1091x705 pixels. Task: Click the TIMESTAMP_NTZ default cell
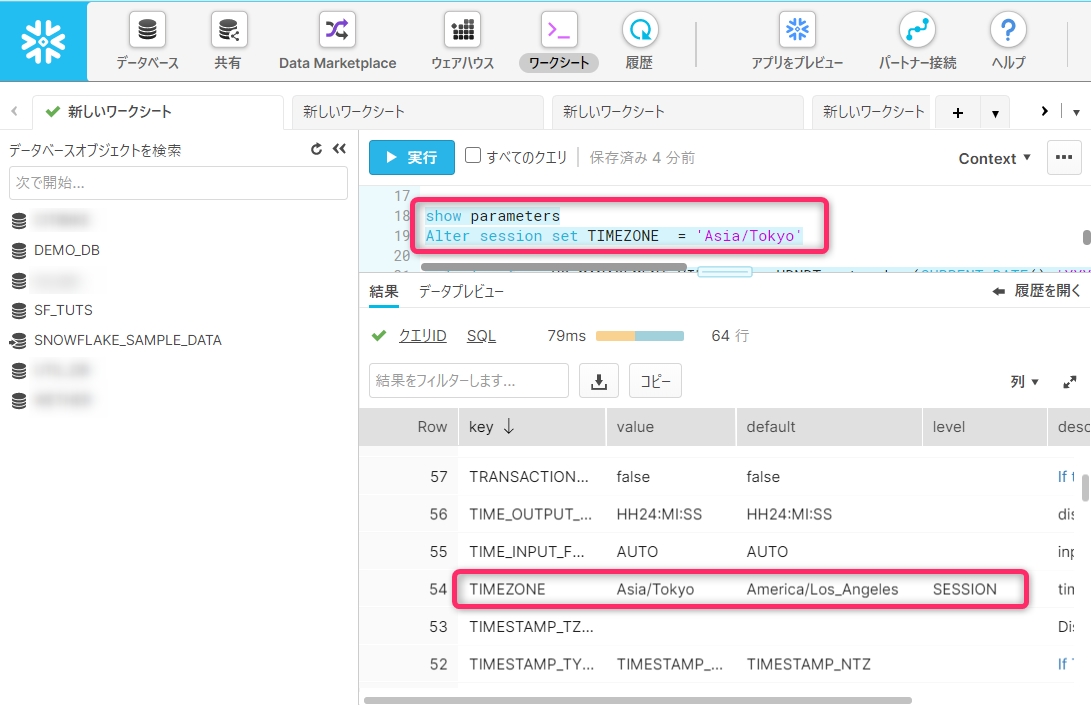[809, 665]
